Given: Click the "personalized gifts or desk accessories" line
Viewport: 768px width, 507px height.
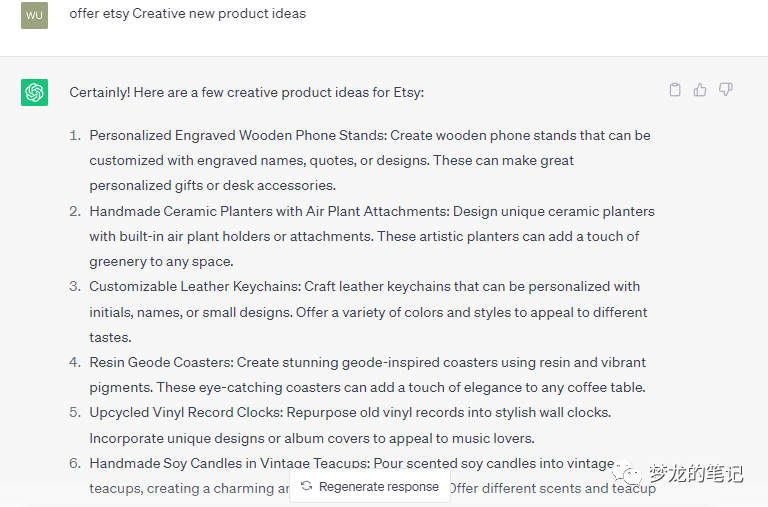Looking at the screenshot, I should click(x=212, y=185).
